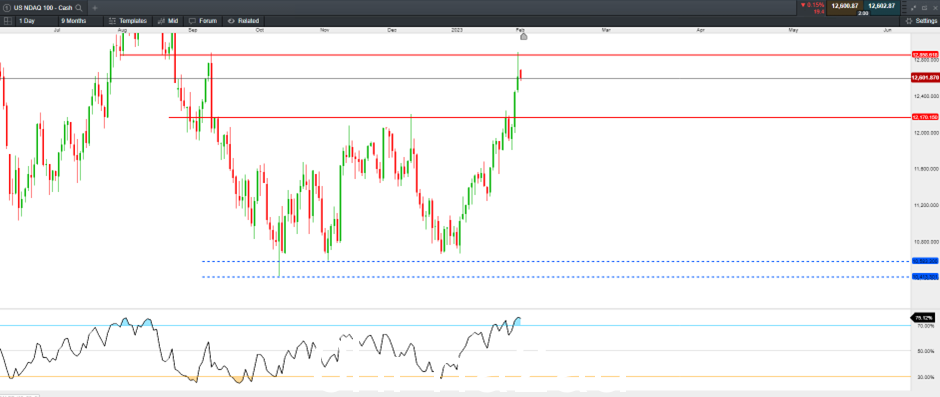Click the 2.00 spread value between prices
Viewport: 940px width, 397px height.
(x=863, y=13)
